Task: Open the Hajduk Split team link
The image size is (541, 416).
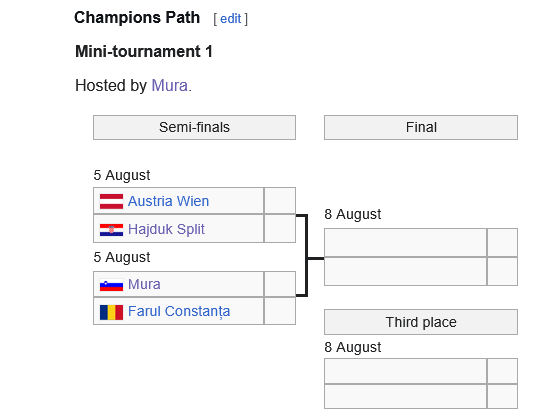Action: click(166, 229)
